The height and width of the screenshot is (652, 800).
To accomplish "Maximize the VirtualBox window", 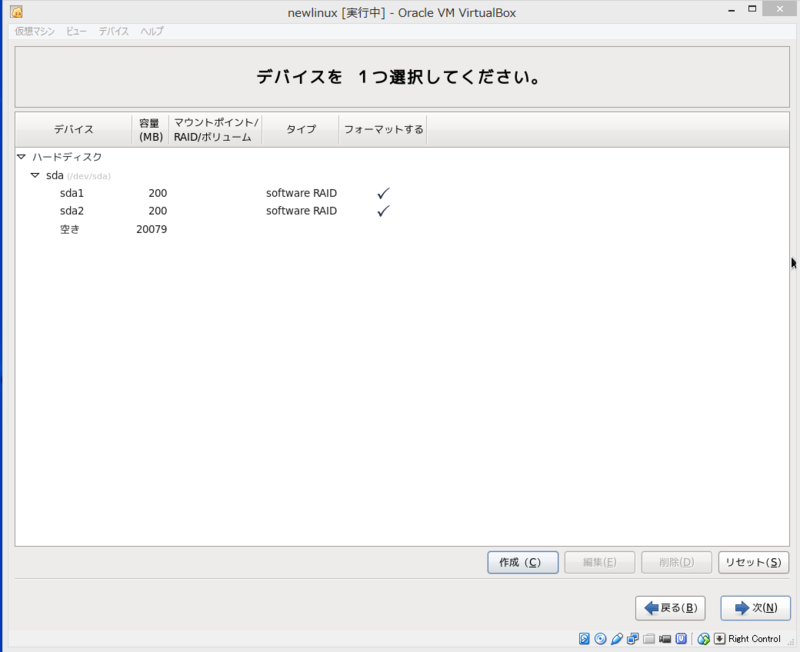I will click(x=752, y=9).
